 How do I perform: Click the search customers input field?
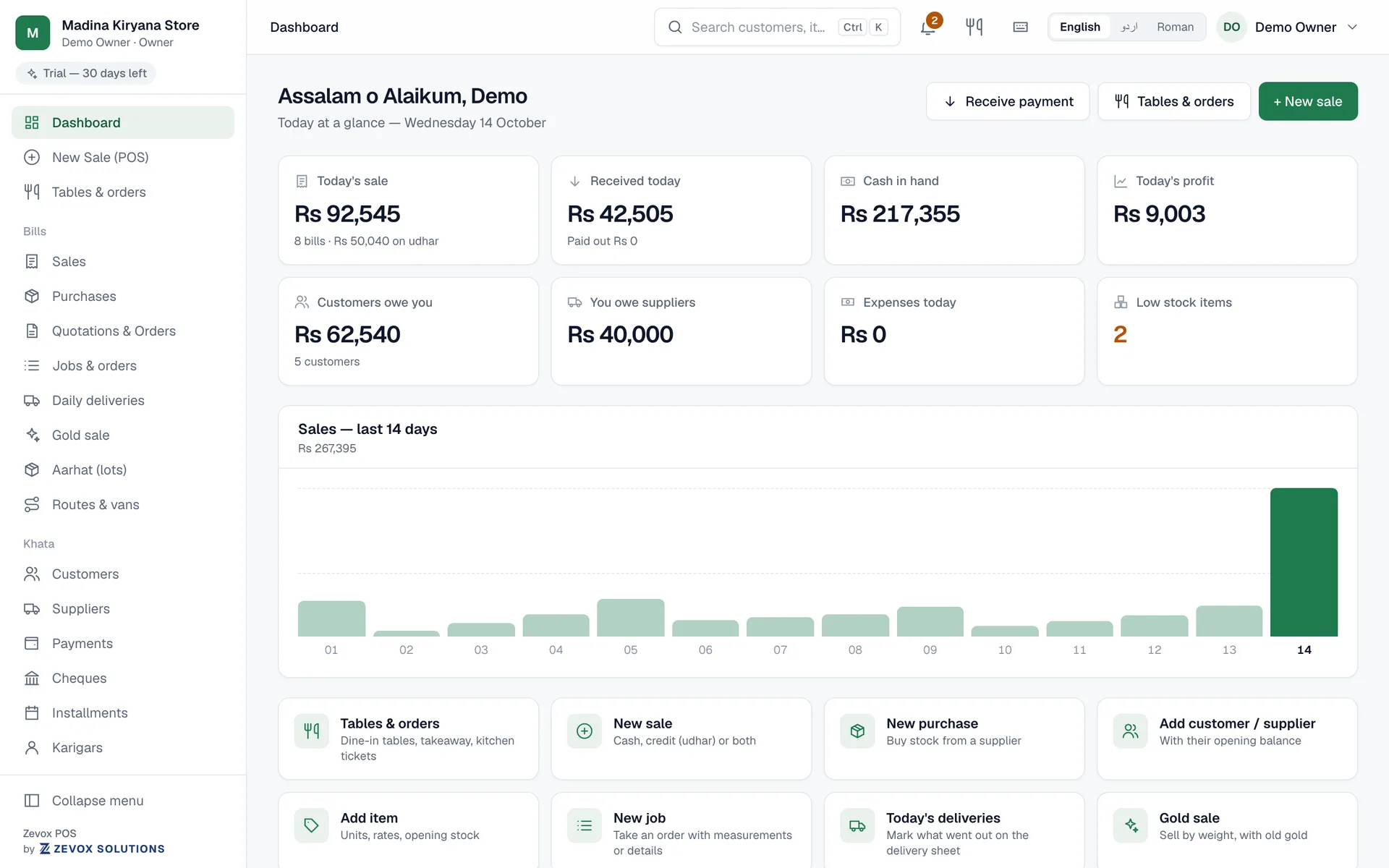click(777, 27)
